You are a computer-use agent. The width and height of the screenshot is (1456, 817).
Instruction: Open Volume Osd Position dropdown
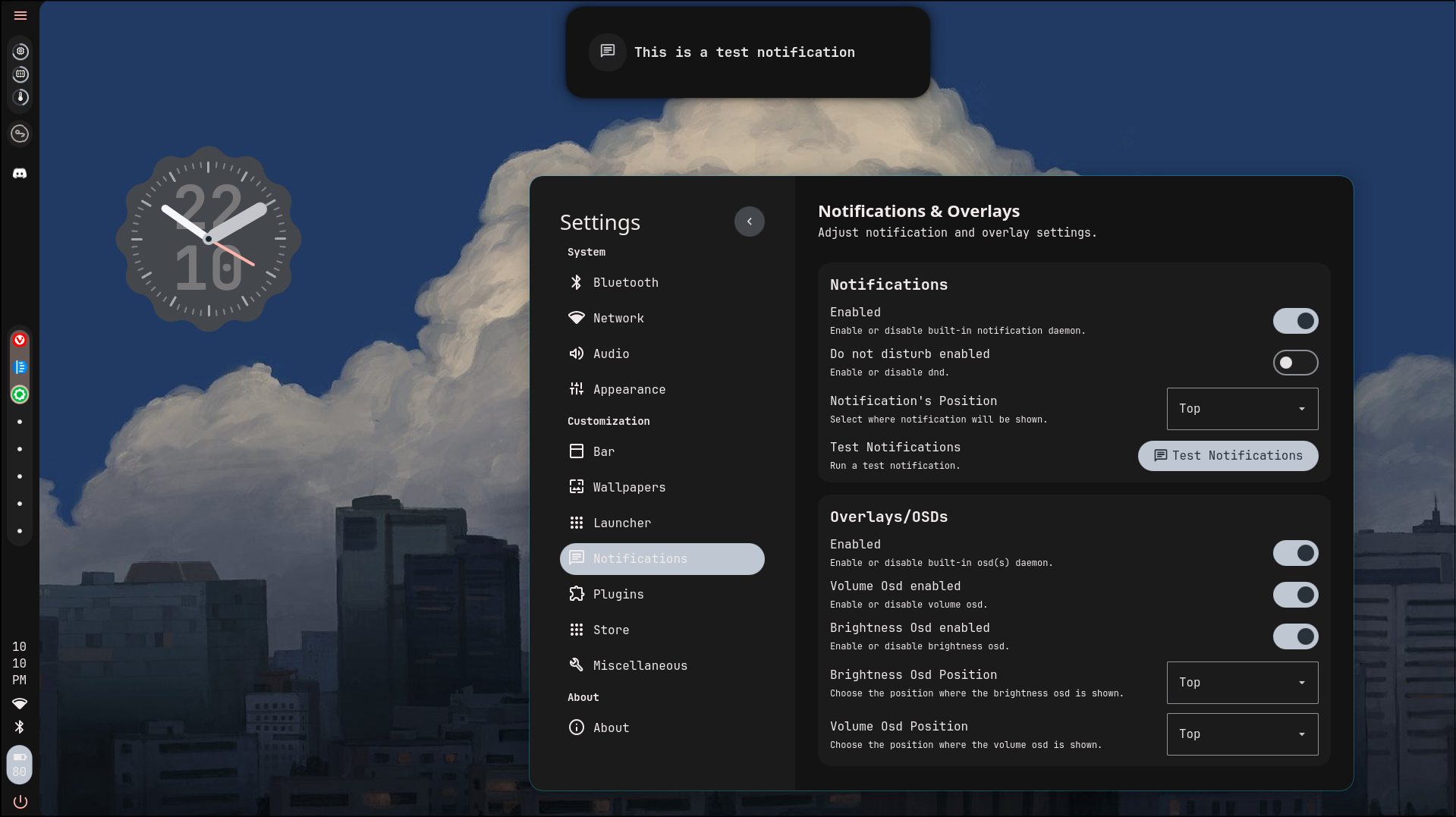click(1242, 734)
